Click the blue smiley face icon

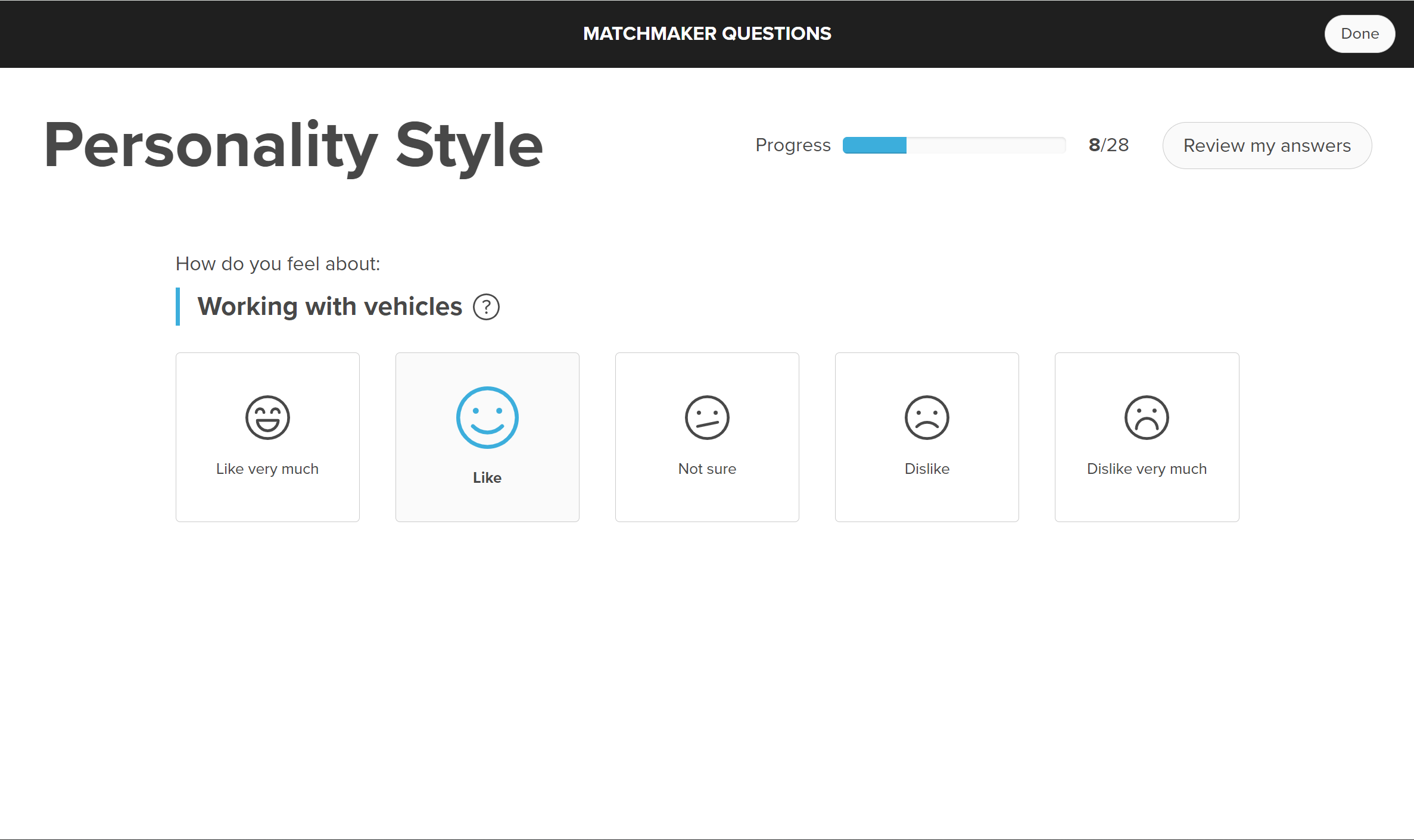[x=487, y=417]
